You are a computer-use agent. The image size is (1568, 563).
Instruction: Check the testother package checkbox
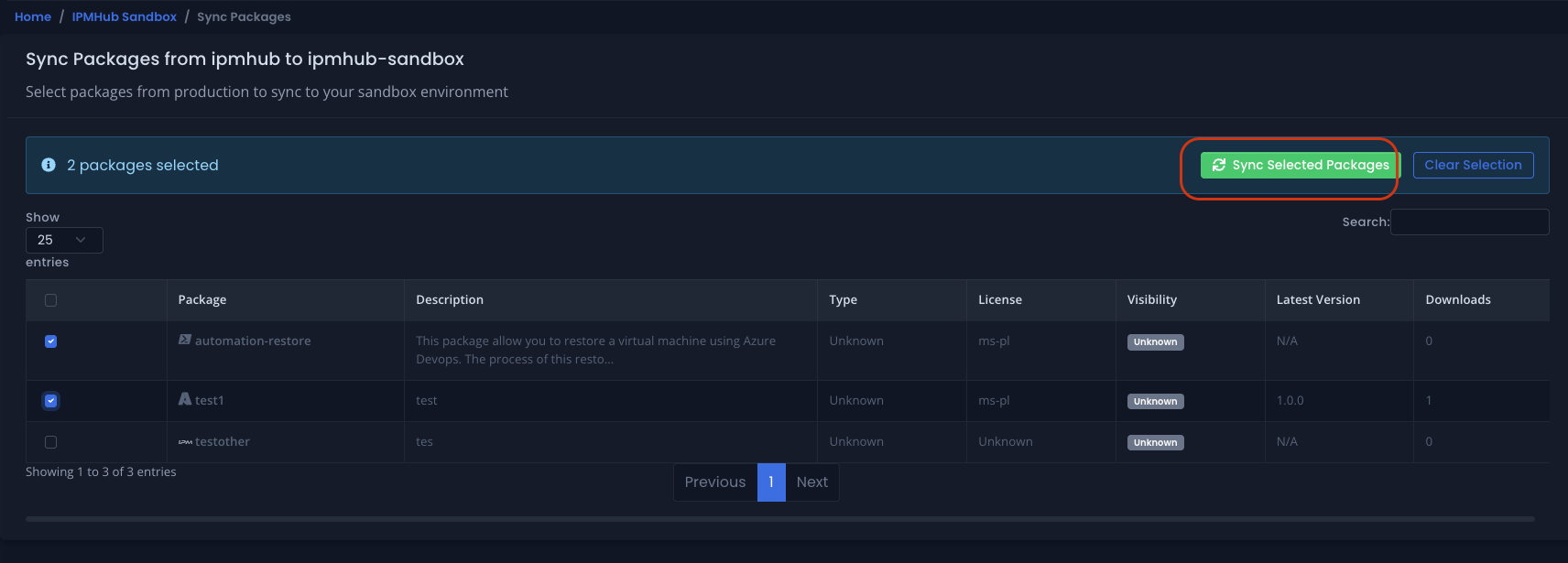coord(51,442)
